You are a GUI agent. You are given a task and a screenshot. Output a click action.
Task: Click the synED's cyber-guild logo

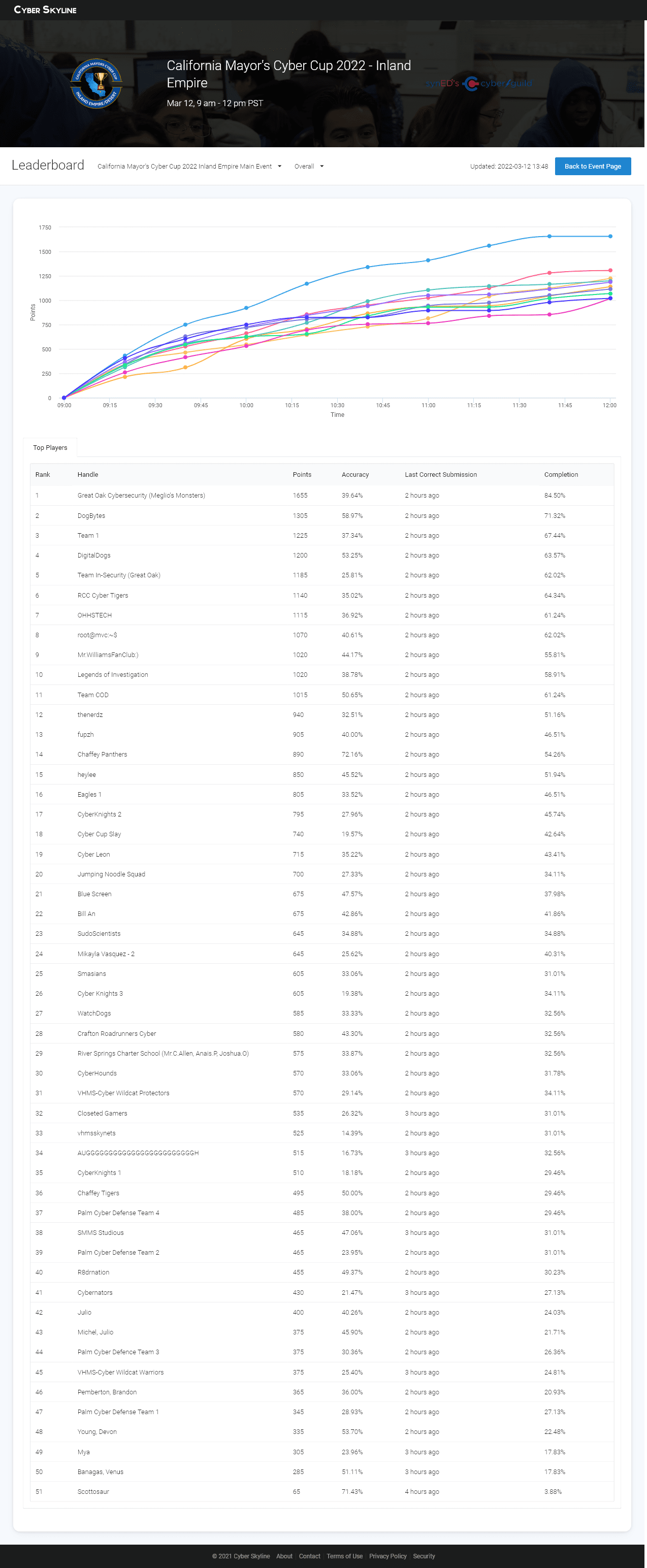coord(478,83)
